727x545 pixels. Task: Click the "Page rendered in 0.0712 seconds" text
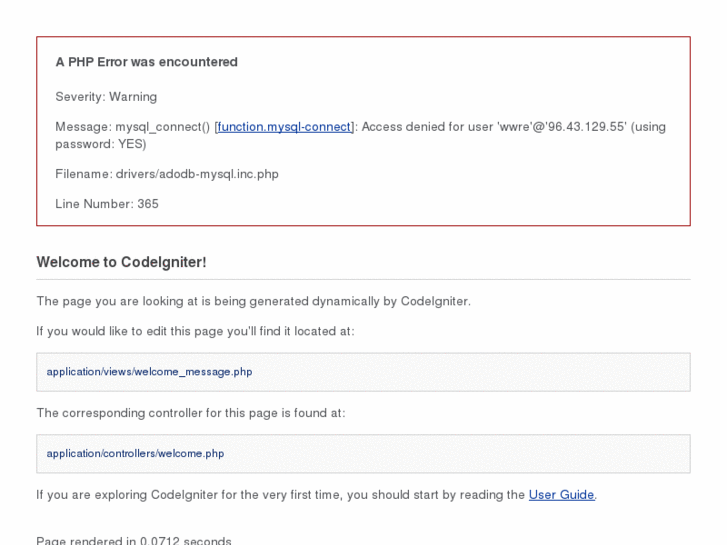click(x=134, y=541)
